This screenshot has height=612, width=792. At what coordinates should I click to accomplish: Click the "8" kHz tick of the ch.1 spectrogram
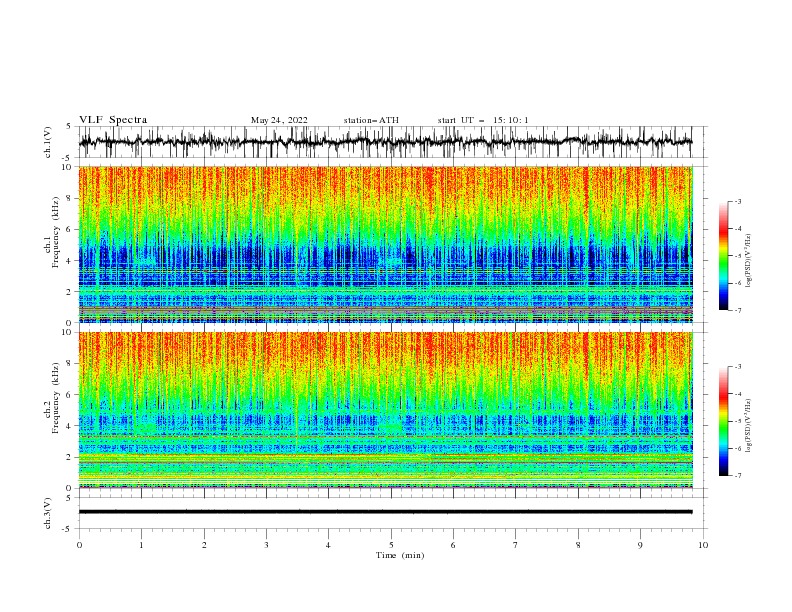click(x=70, y=198)
